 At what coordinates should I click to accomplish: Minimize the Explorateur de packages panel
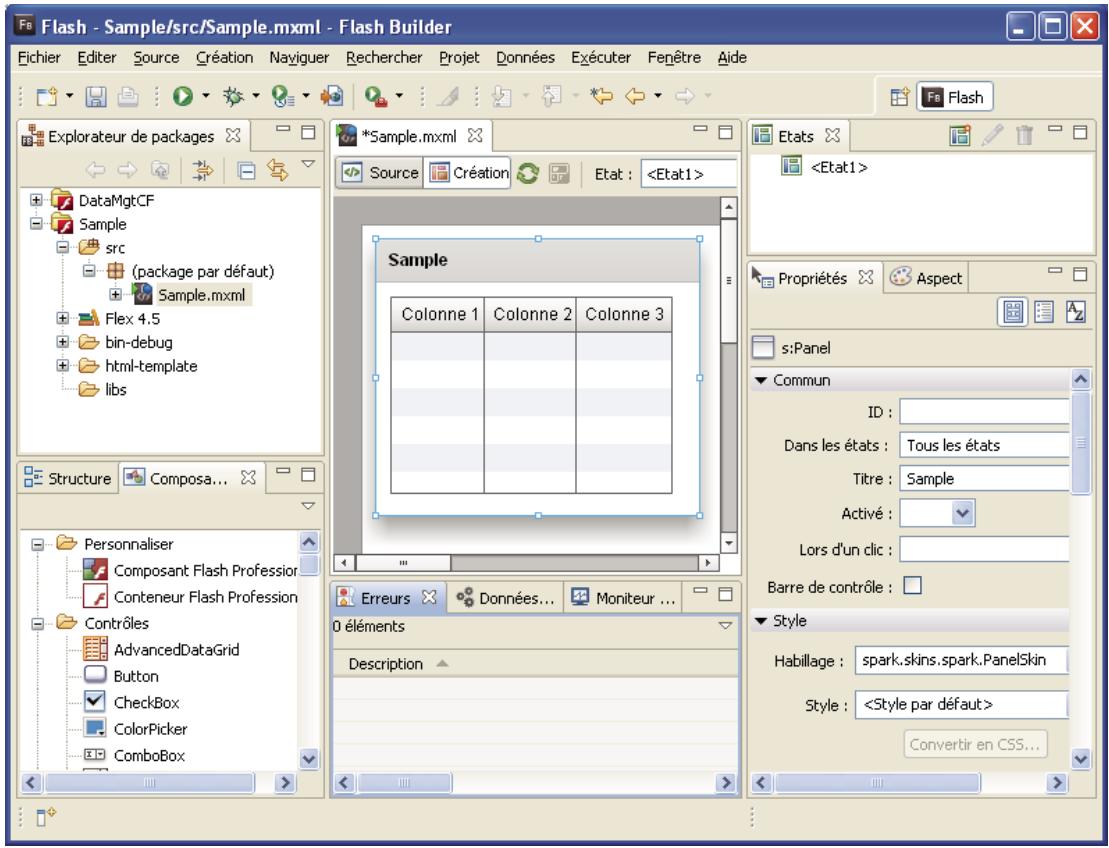[284, 129]
